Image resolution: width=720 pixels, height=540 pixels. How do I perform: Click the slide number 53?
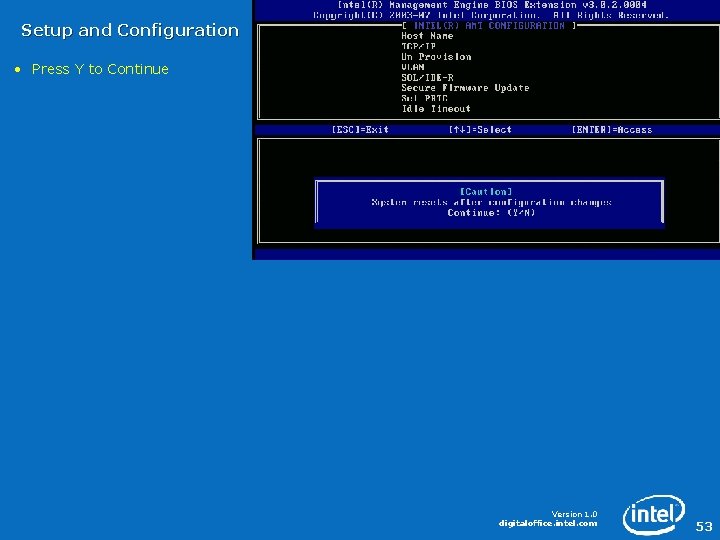click(x=704, y=526)
